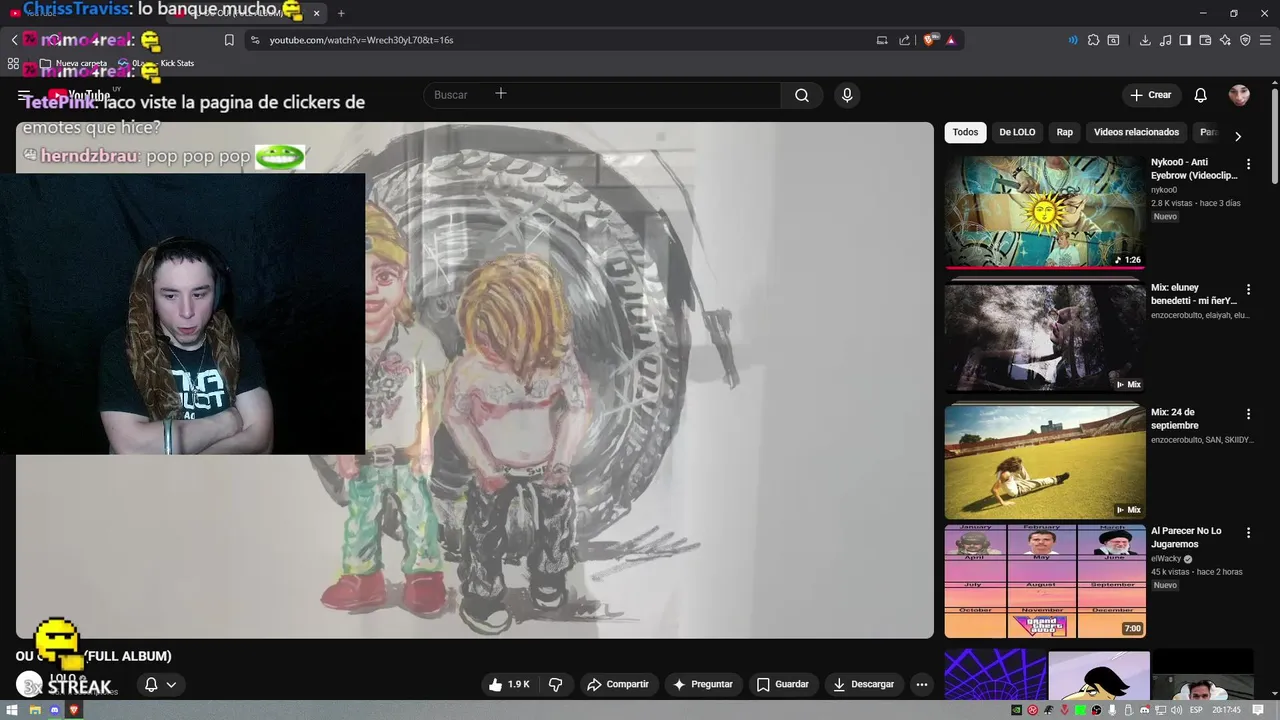Select the De LOLO filter chip
1280x720 pixels.
tap(1017, 132)
